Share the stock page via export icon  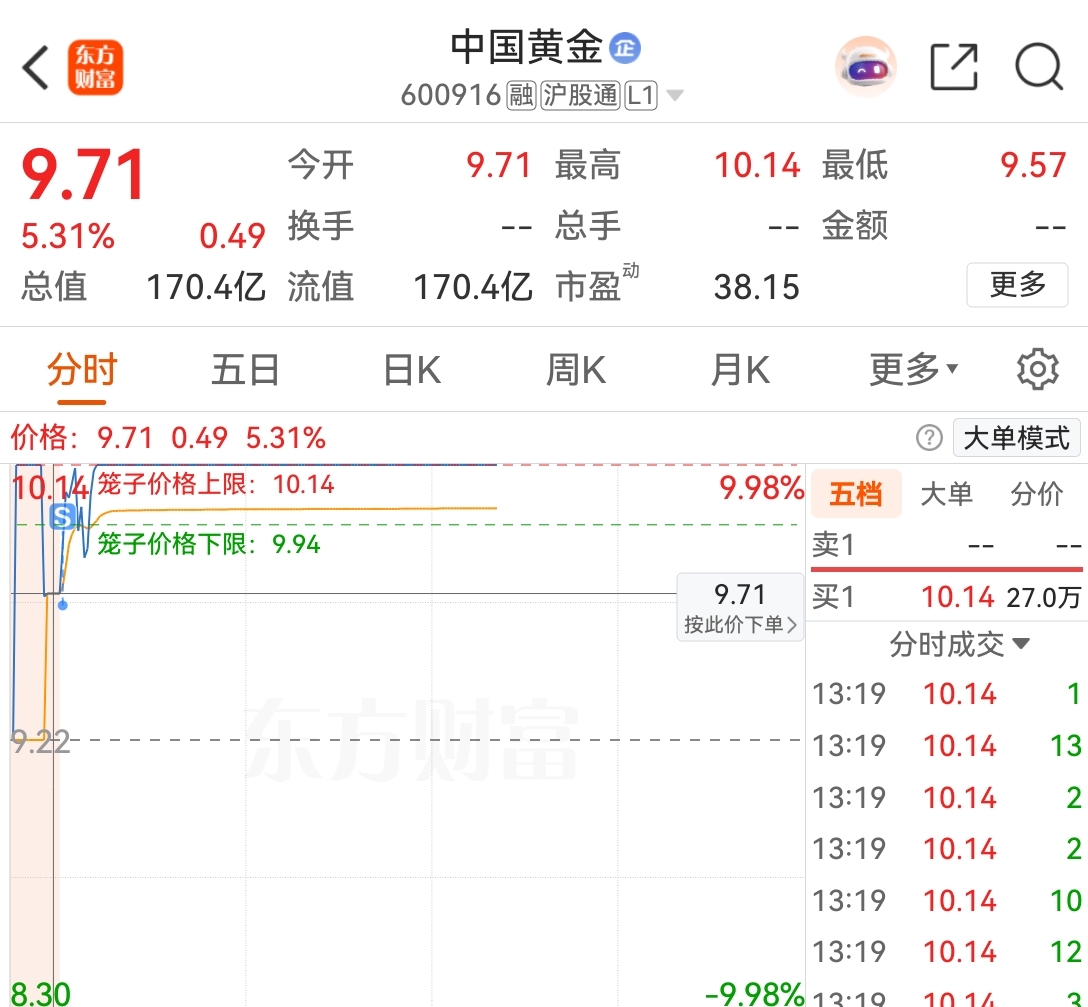click(954, 67)
